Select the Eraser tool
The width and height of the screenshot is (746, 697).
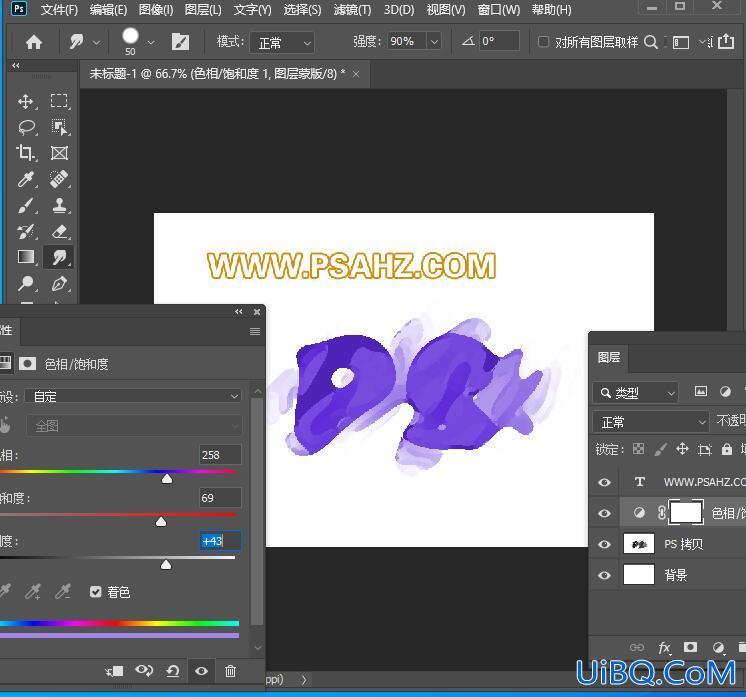[59, 232]
